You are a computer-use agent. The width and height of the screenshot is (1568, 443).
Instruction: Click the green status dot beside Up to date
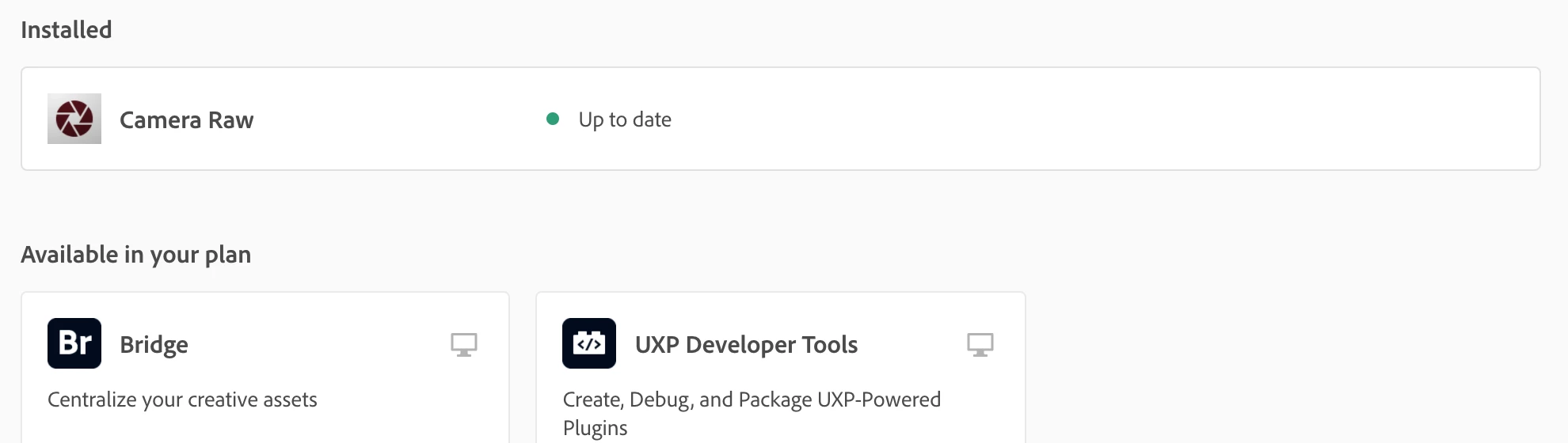pos(553,119)
